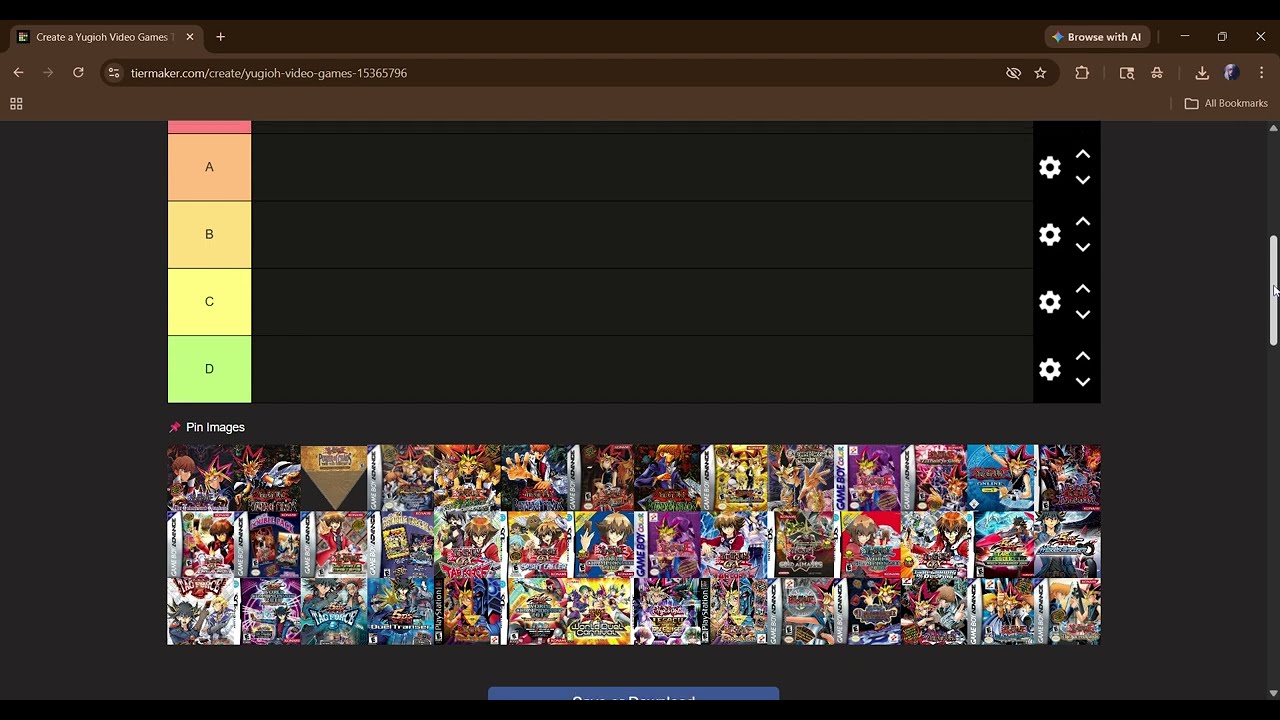Move tier A row down
1280x720 pixels.
pos(1083,180)
